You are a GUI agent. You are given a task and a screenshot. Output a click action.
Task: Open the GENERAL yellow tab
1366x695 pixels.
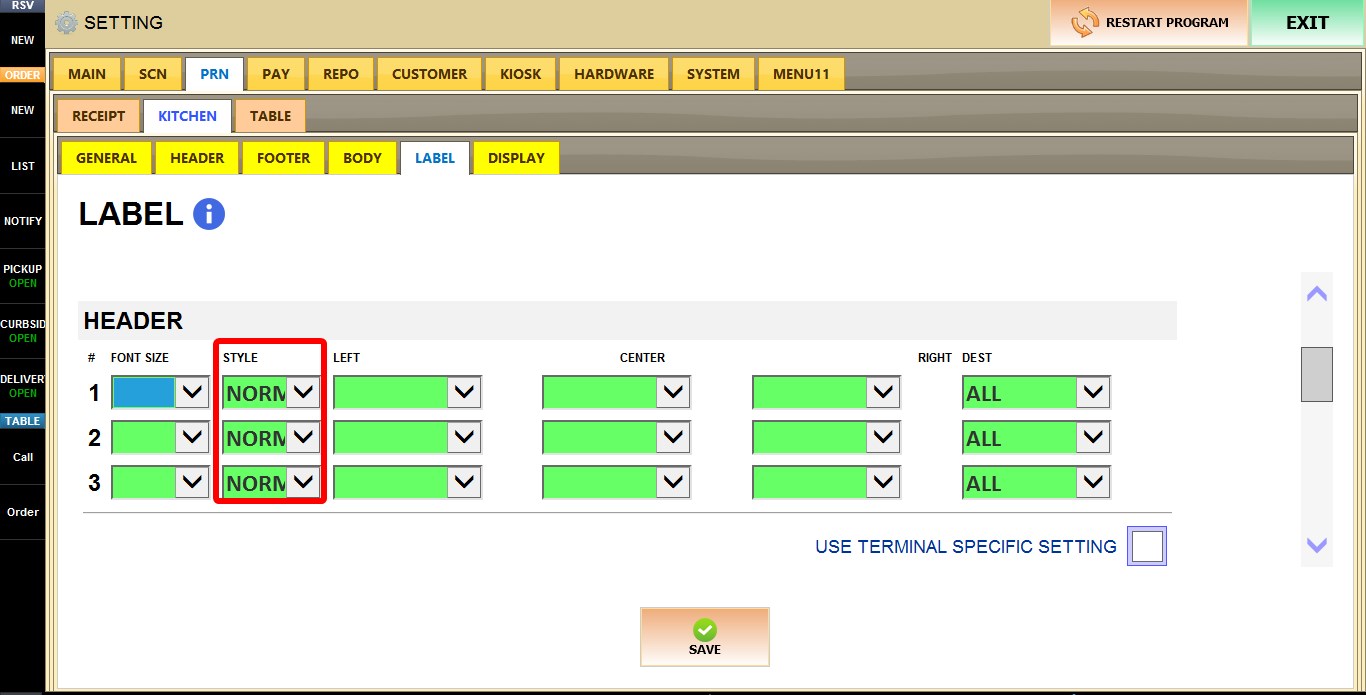click(106, 158)
